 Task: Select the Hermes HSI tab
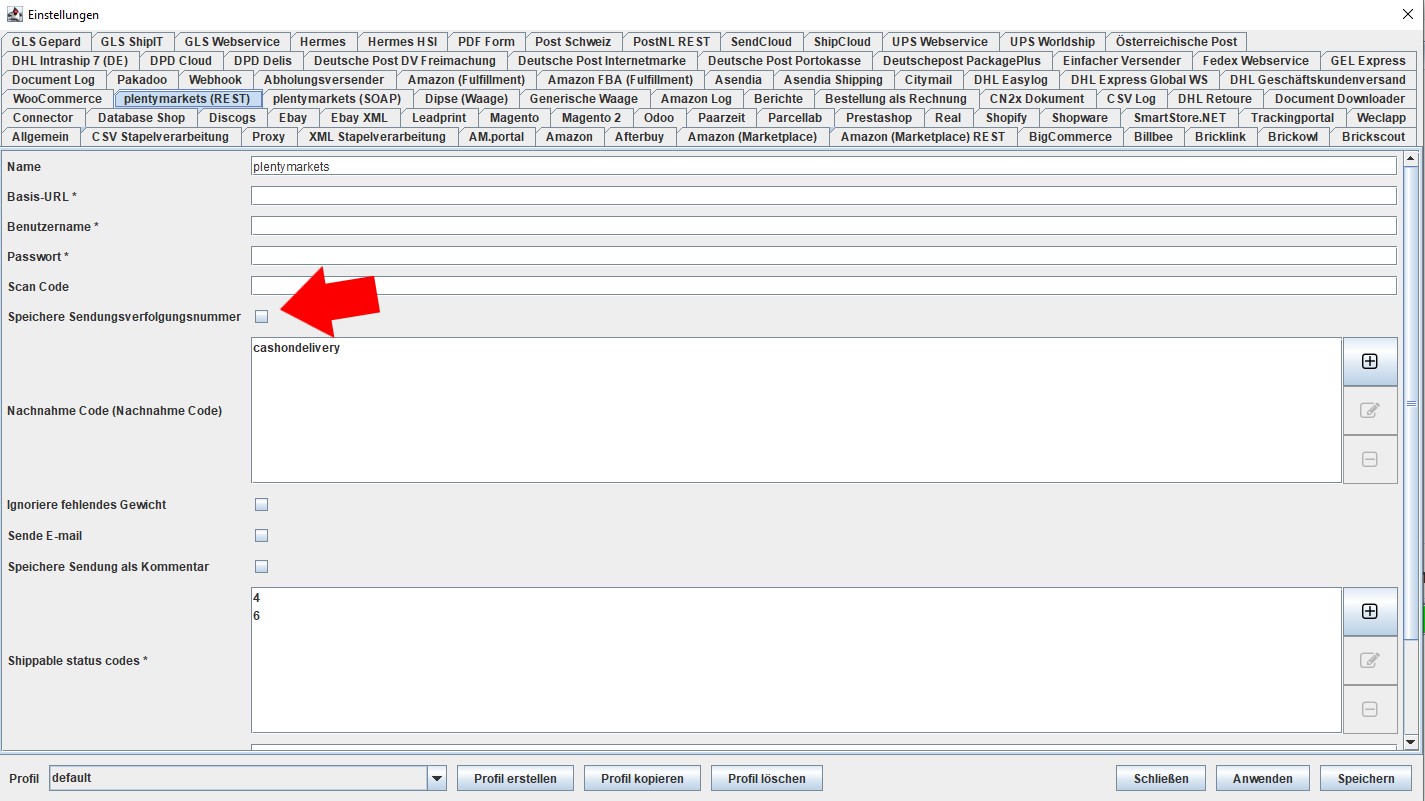point(402,42)
